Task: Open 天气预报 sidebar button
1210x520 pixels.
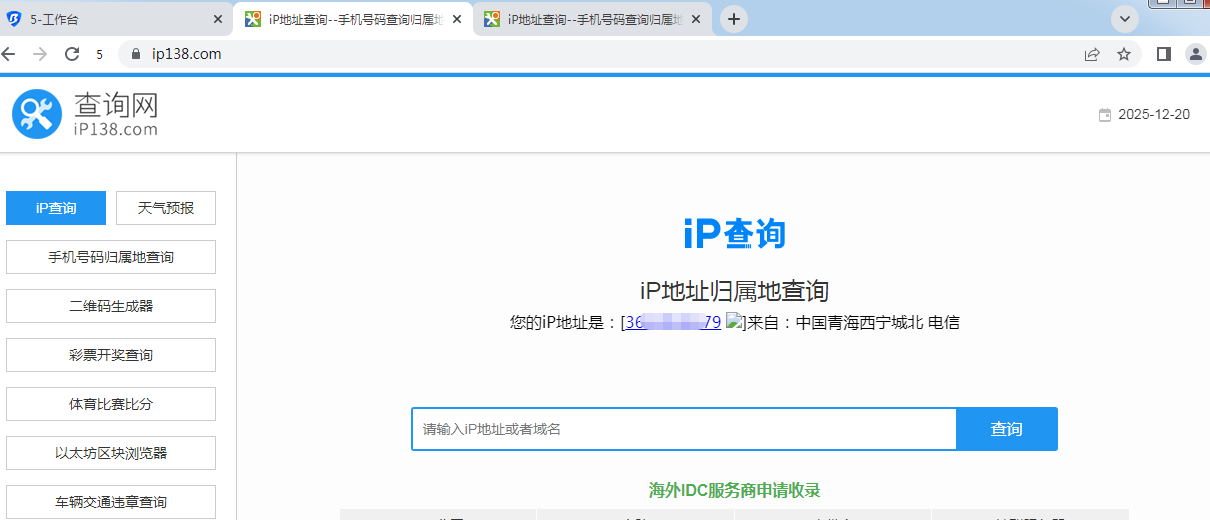Action: (x=166, y=208)
